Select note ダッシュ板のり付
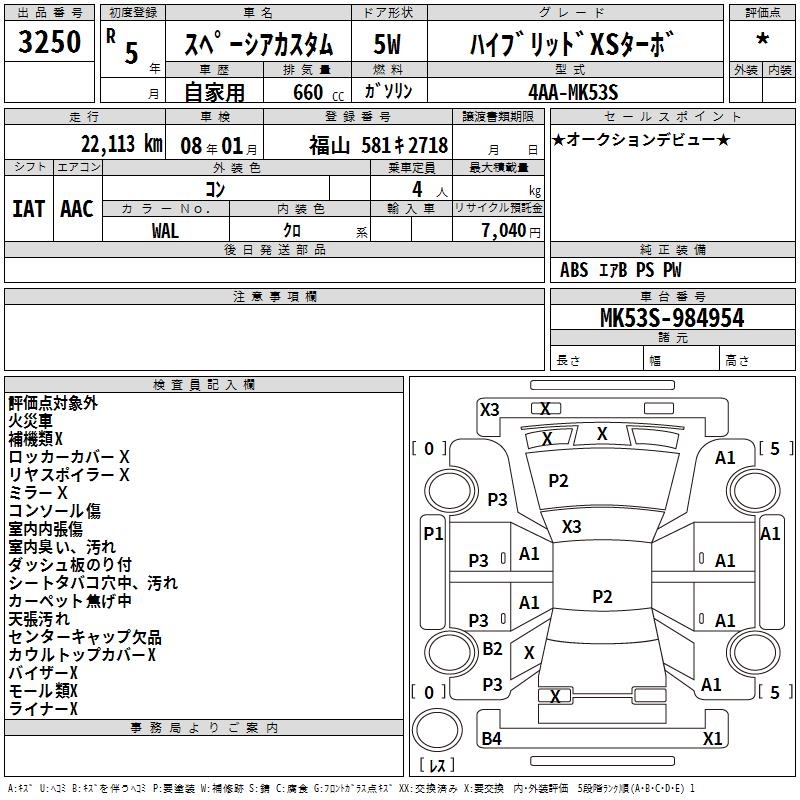800x800 pixels. (x=70, y=565)
